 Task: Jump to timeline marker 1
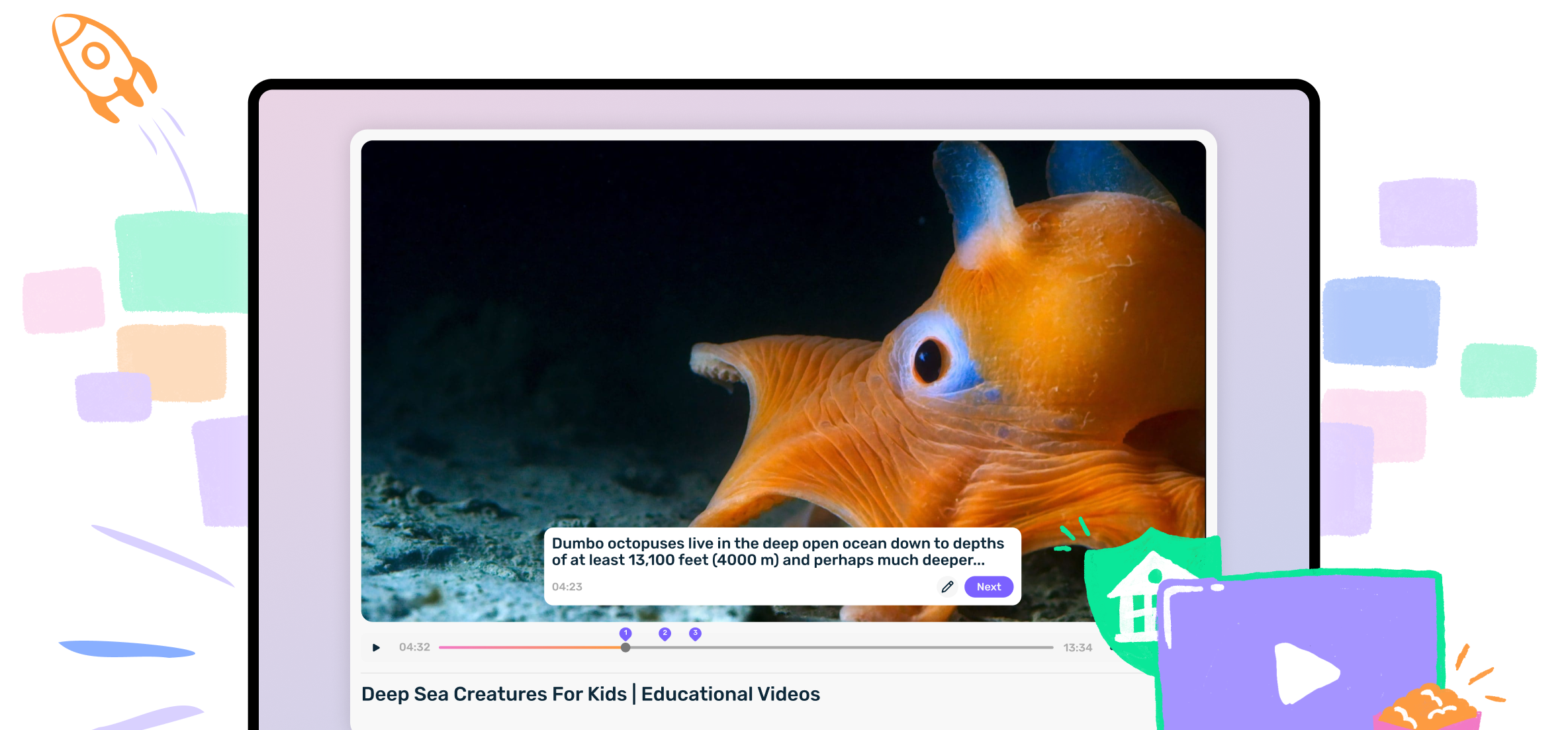[x=625, y=633]
